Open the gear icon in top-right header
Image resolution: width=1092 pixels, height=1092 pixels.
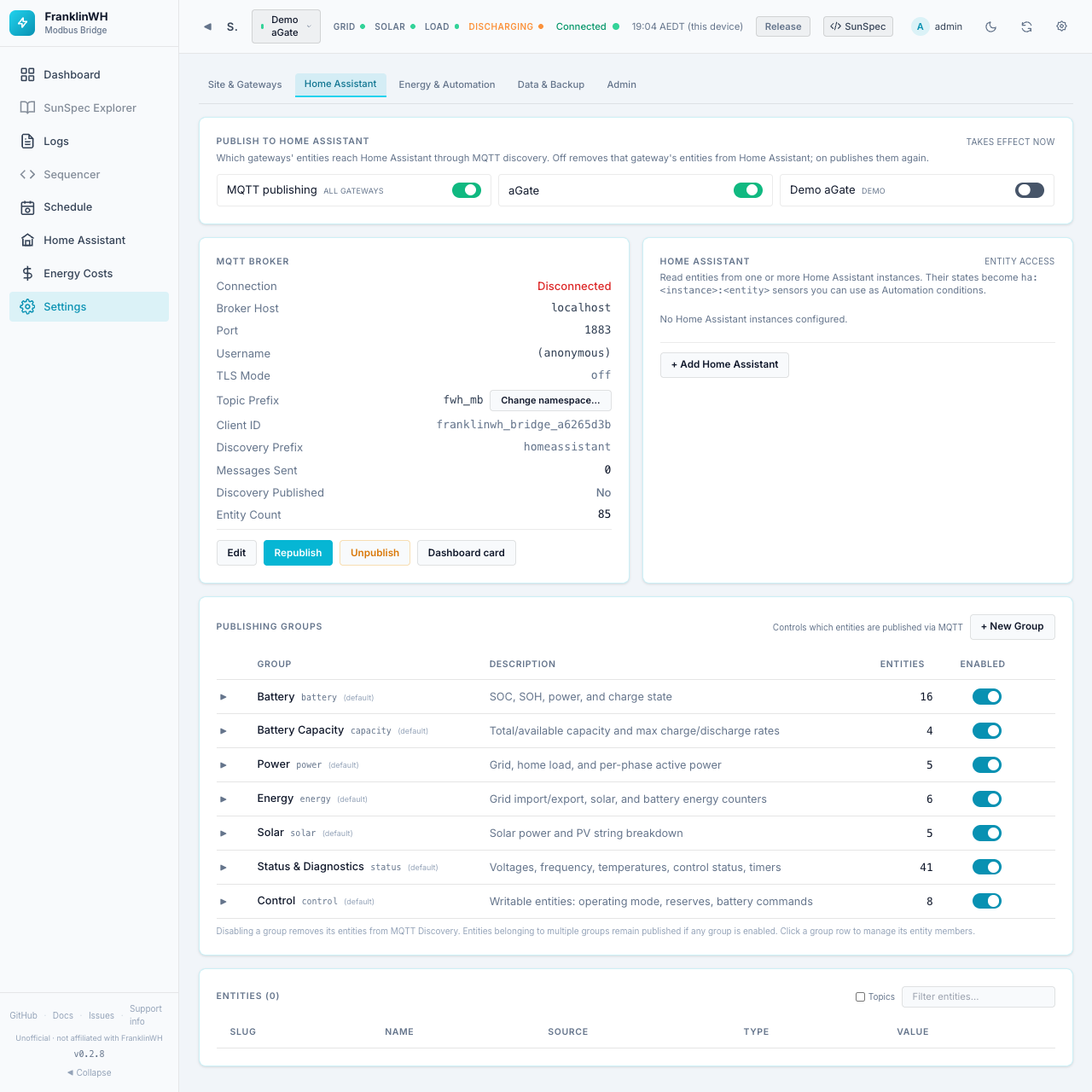click(1062, 26)
